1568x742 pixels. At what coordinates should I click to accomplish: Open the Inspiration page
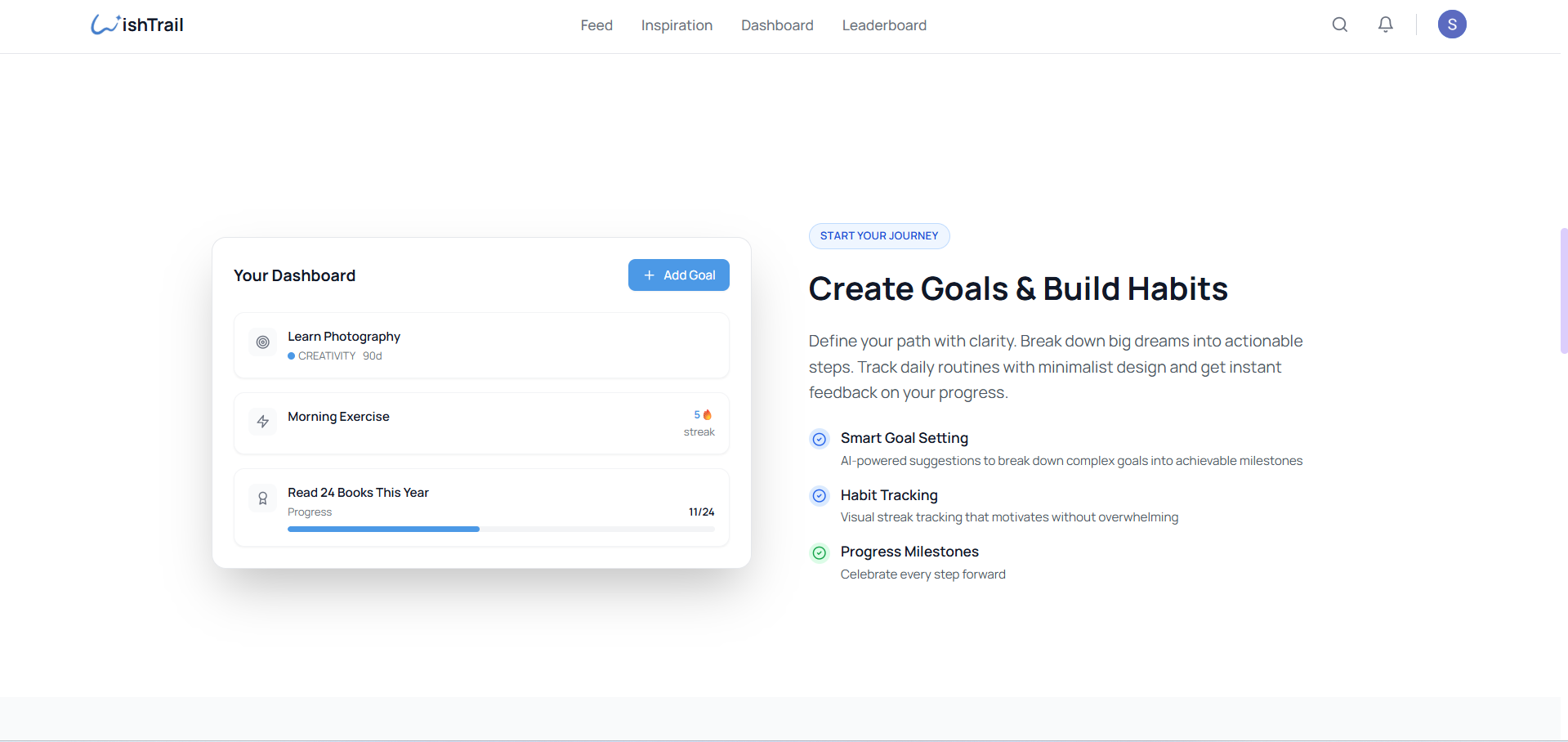[677, 25]
